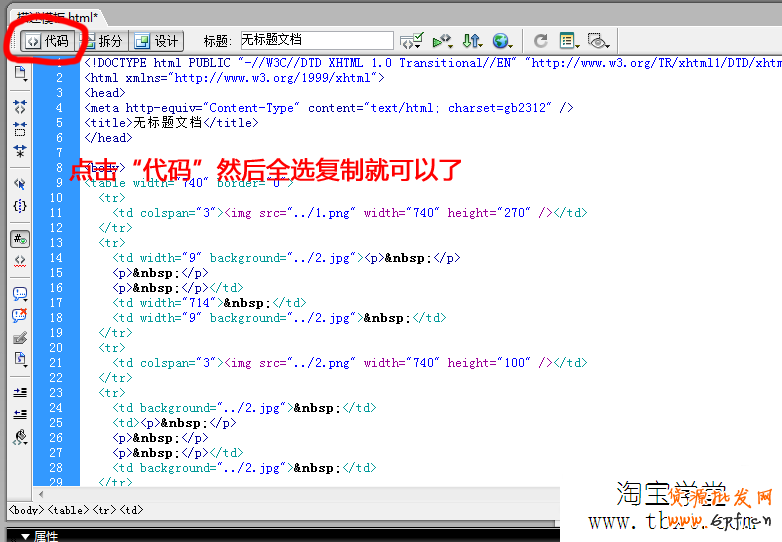Switch to Split view (拆分) button
This screenshot has width=782, height=542.
coord(102,41)
